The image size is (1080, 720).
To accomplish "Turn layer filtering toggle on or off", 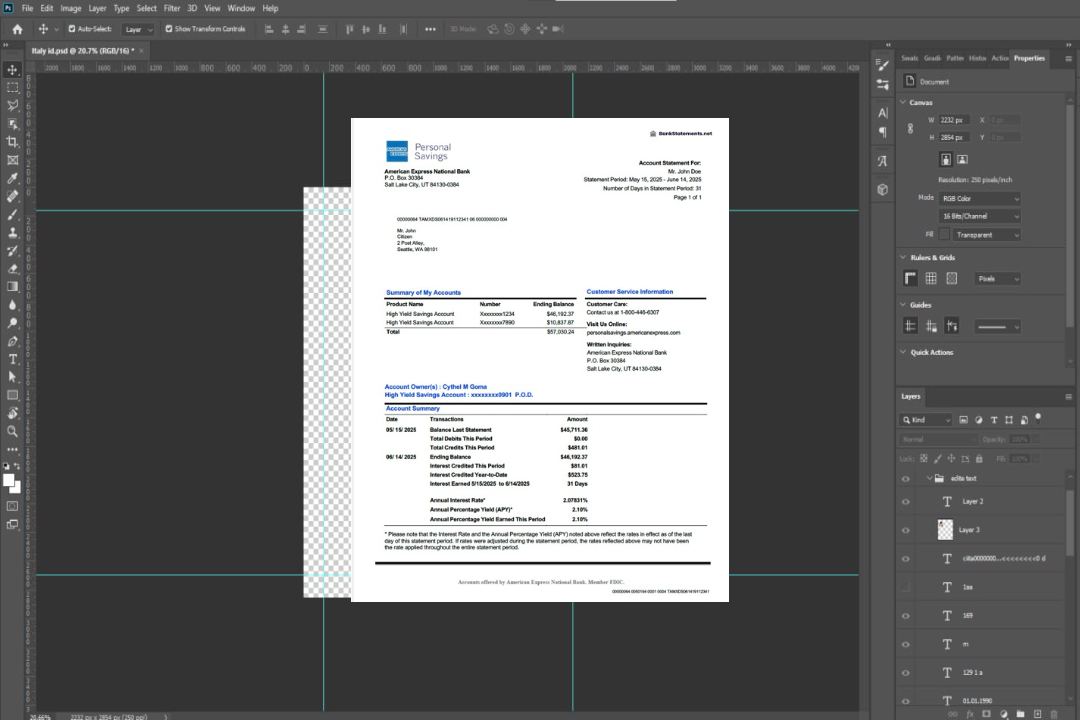I will (1039, 418).
